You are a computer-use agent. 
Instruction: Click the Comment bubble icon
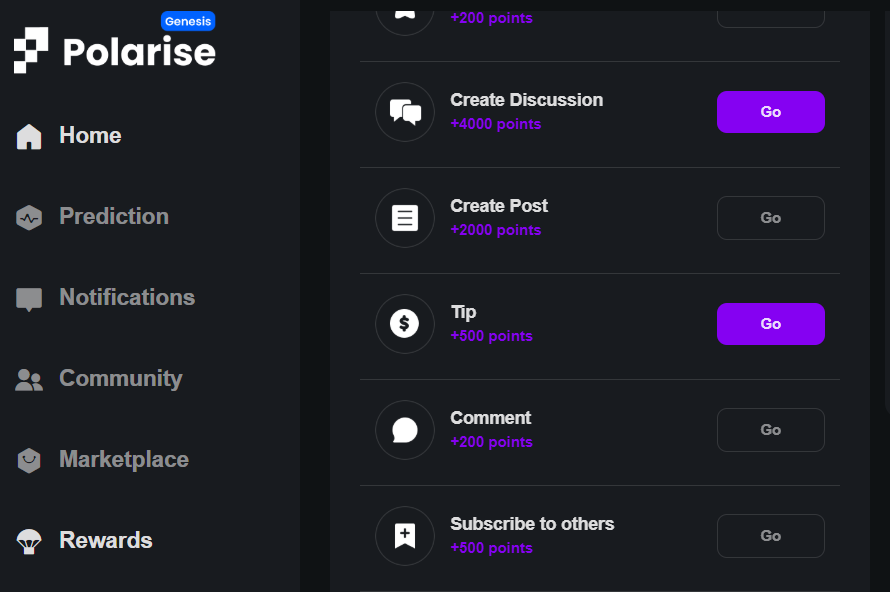click(405, 430)
